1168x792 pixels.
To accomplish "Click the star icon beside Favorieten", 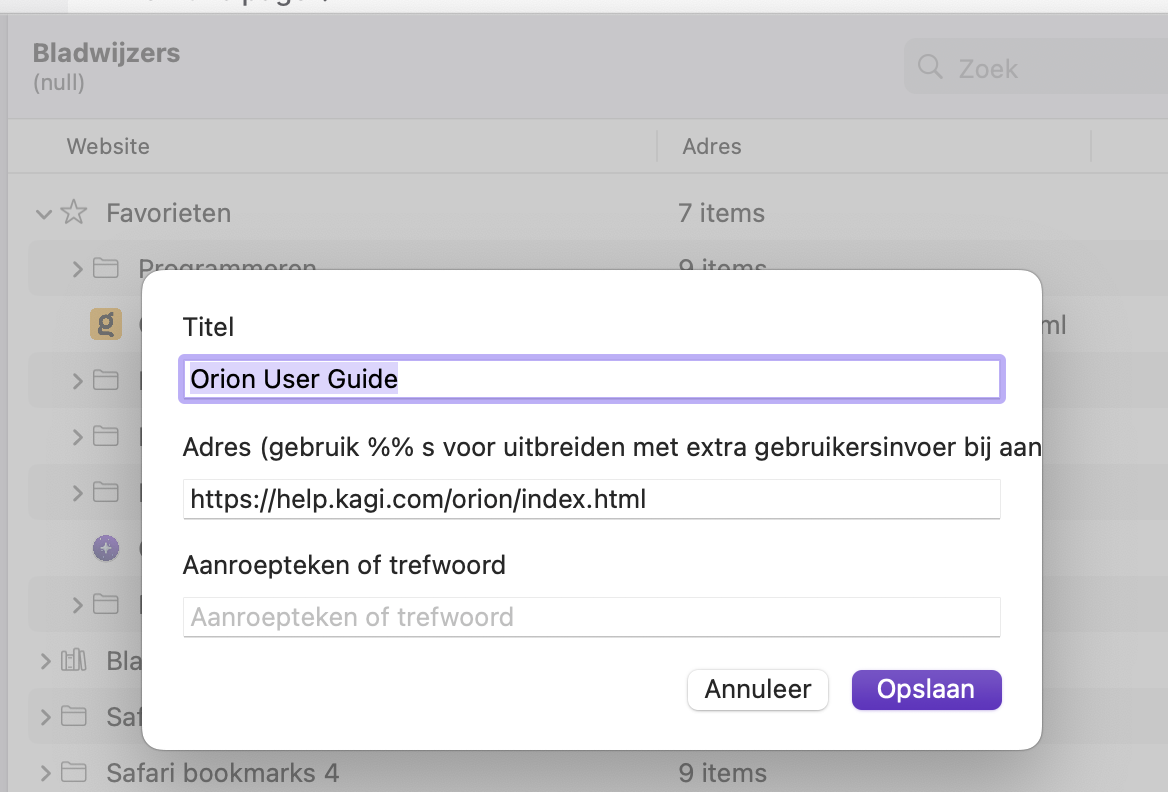I will tap(73, 213).
